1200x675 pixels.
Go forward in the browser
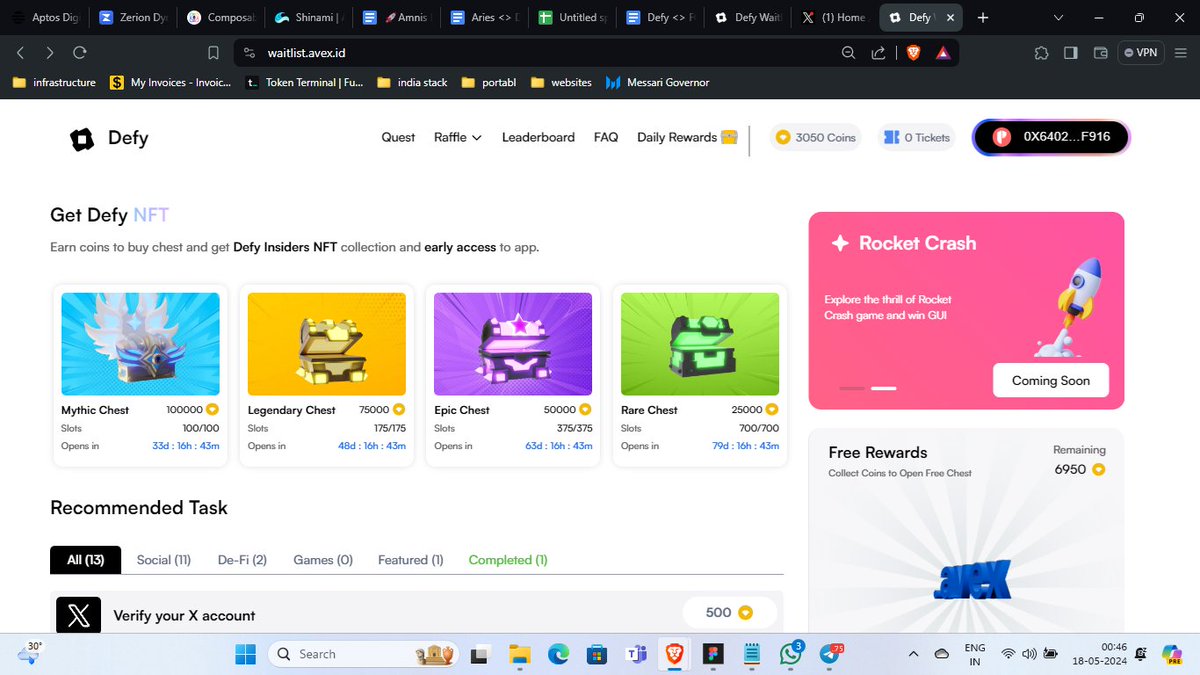(x=50, y=52)
